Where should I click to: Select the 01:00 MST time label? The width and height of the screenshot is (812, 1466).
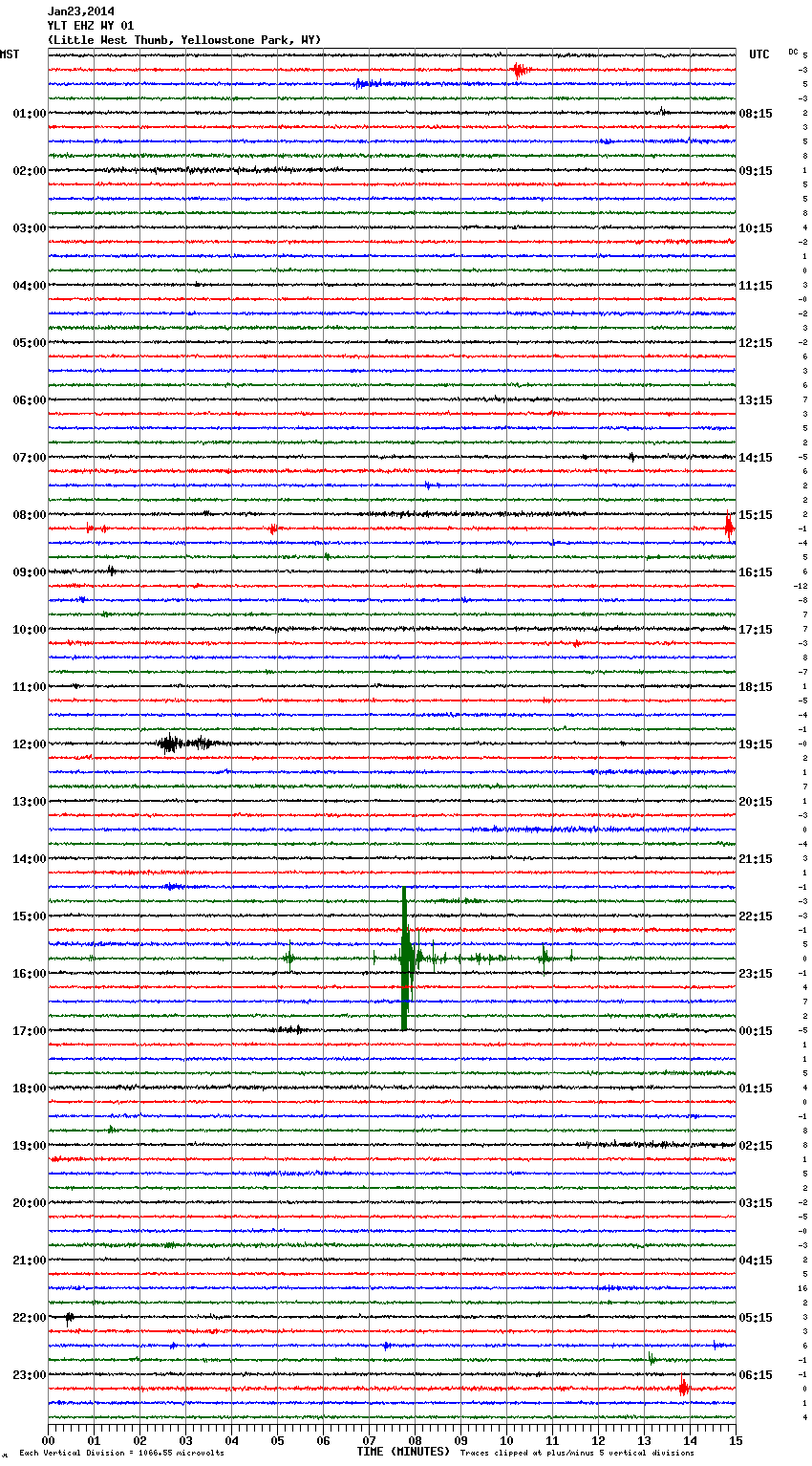pos(30,114)
